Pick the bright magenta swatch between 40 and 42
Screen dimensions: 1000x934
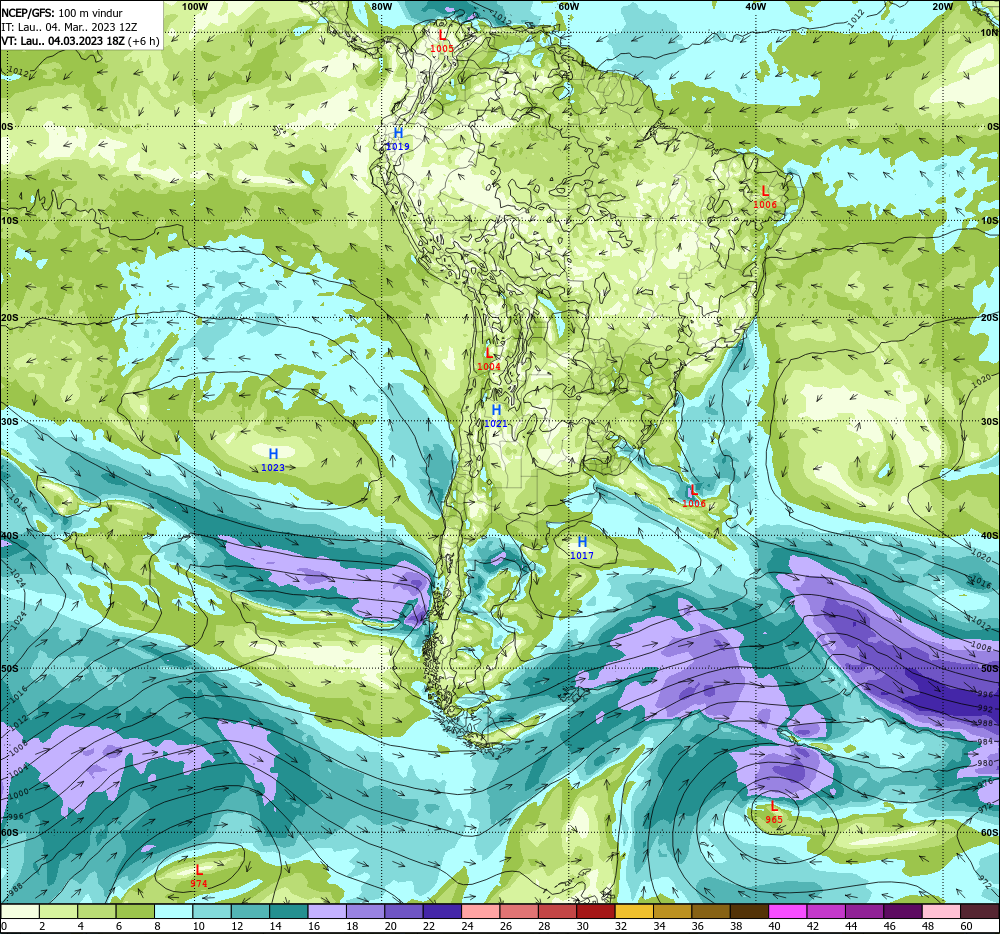click(x=788, y=911)
